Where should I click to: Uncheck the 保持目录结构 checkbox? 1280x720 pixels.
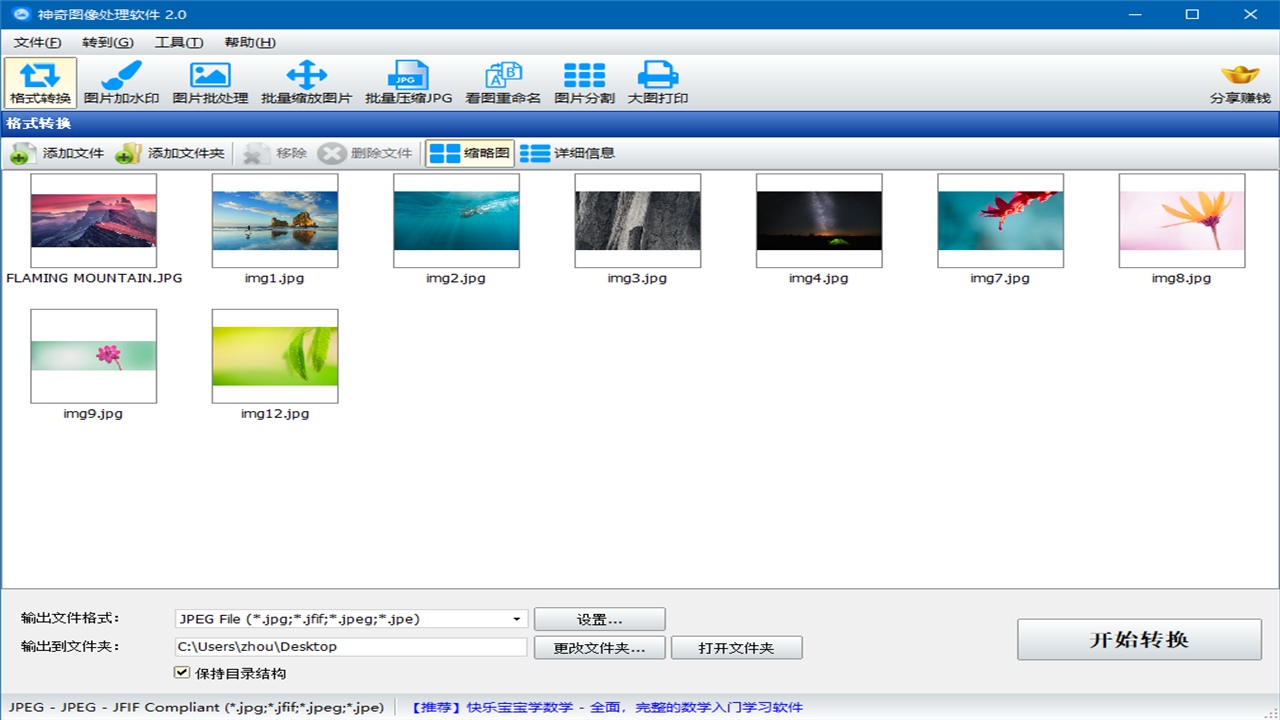click(x=182, y=673)
